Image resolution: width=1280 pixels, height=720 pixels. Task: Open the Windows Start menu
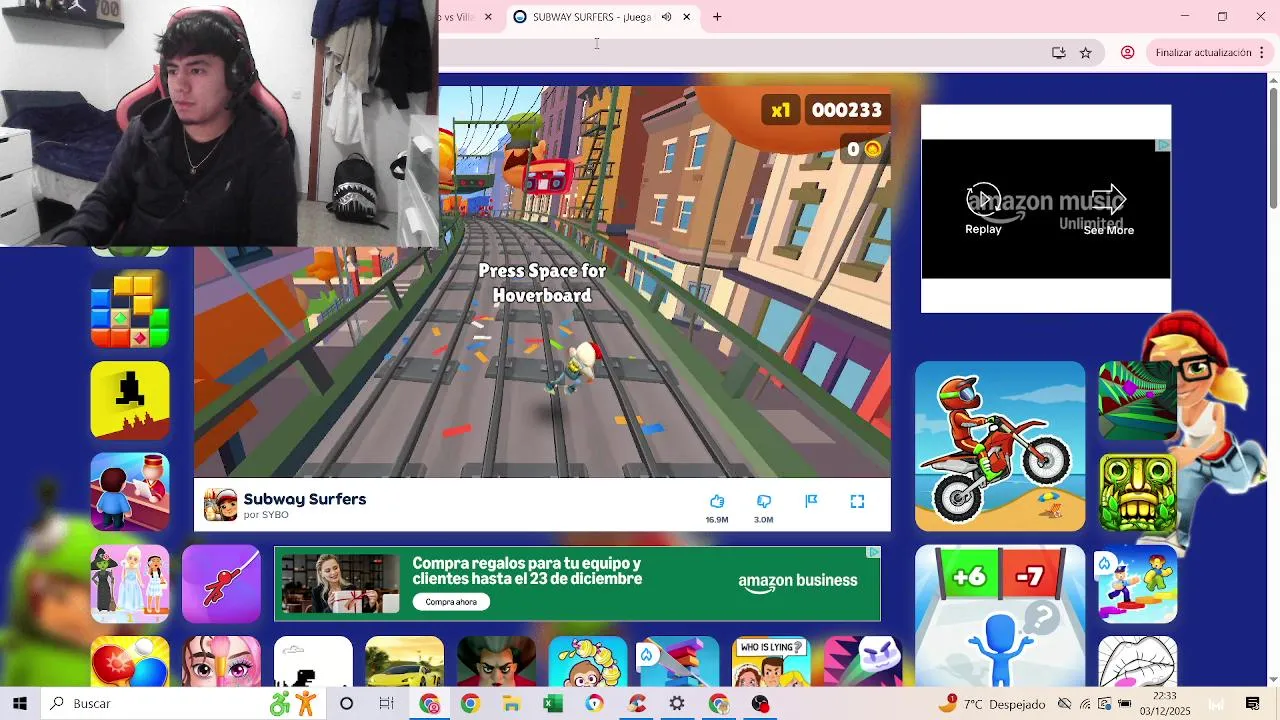point(20,704)
